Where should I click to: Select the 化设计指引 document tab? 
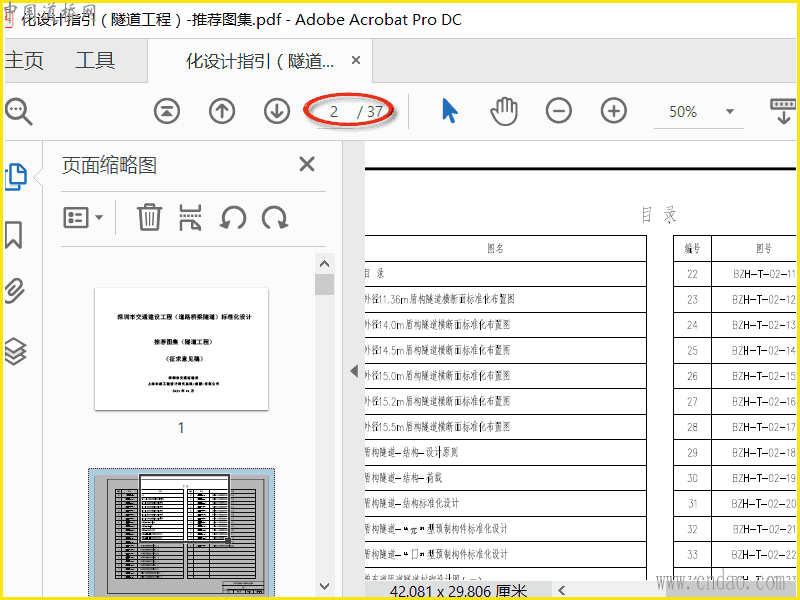[260, 61]
